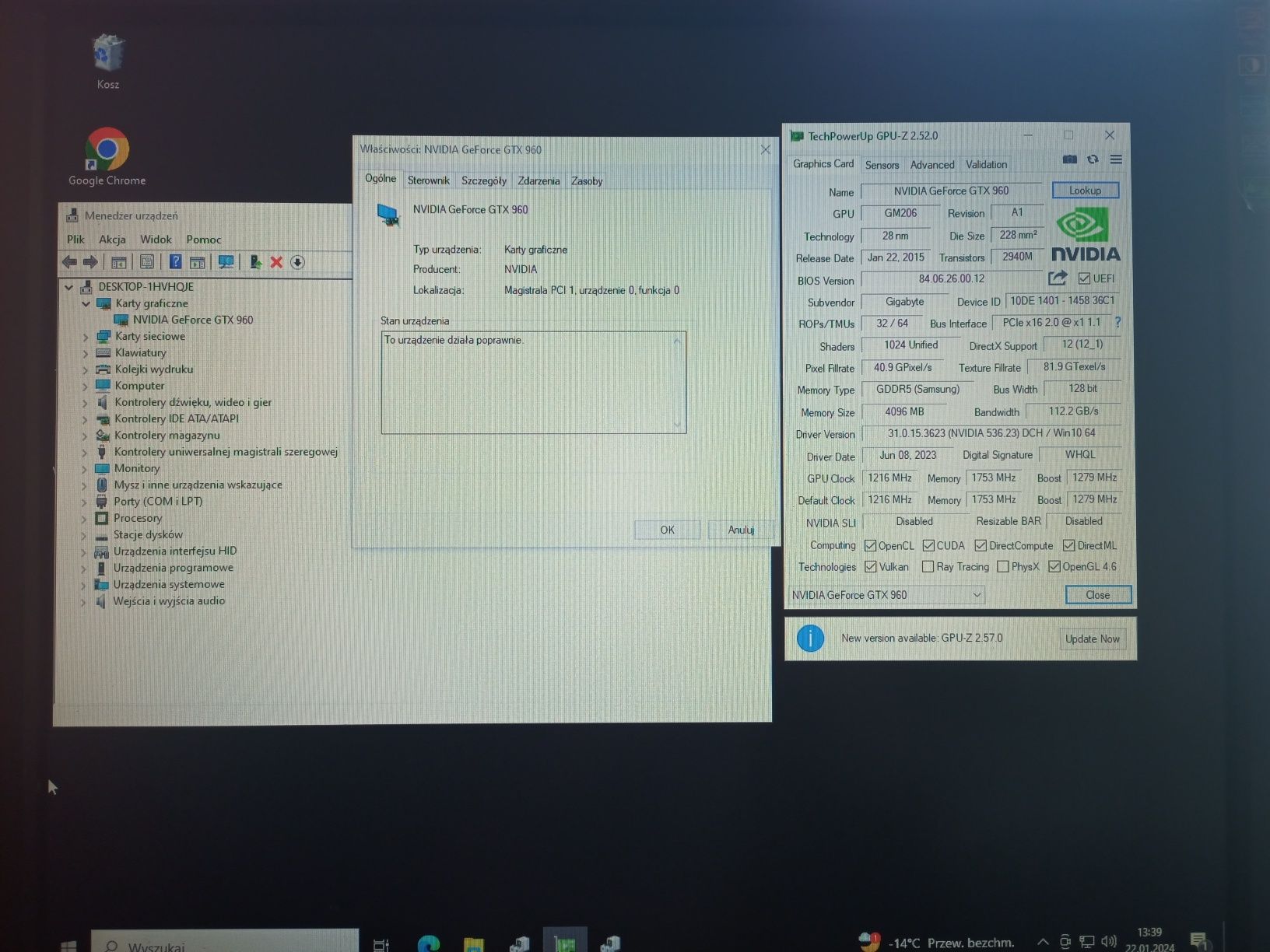
Task: Toggle the CUDA checkbox
Action: [928, 545]
